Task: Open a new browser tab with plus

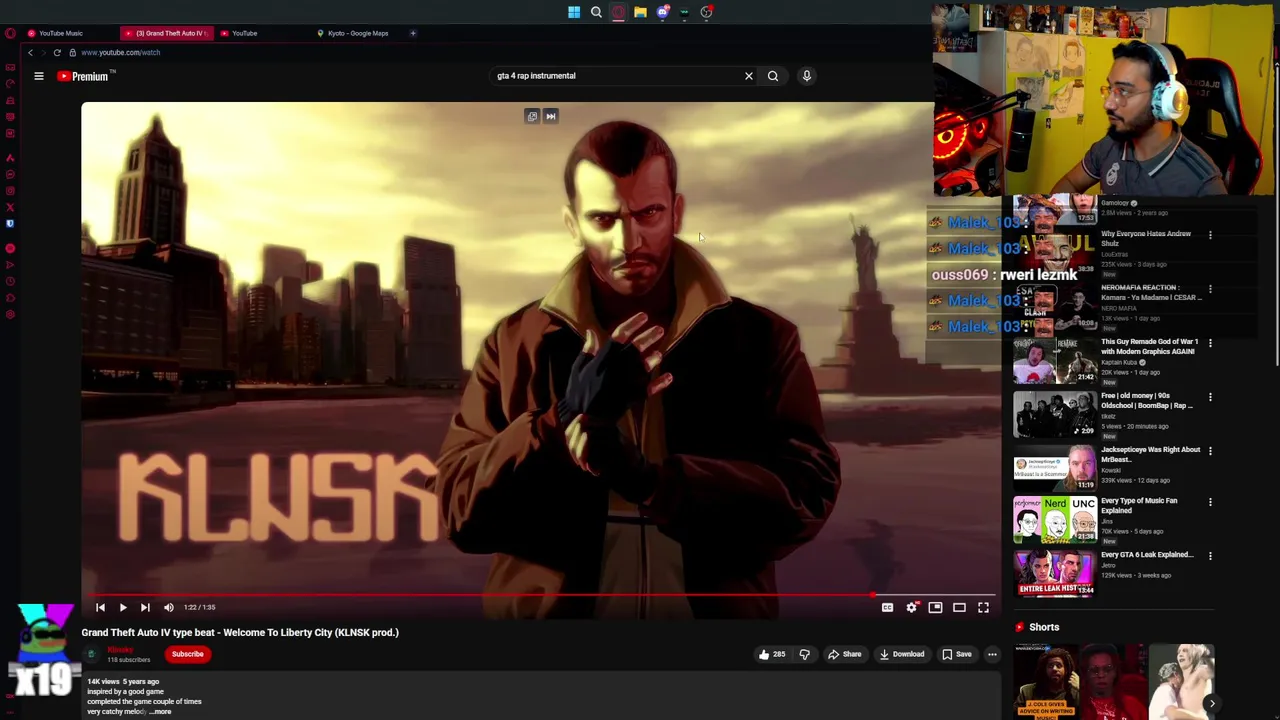Action: point(413,33)
